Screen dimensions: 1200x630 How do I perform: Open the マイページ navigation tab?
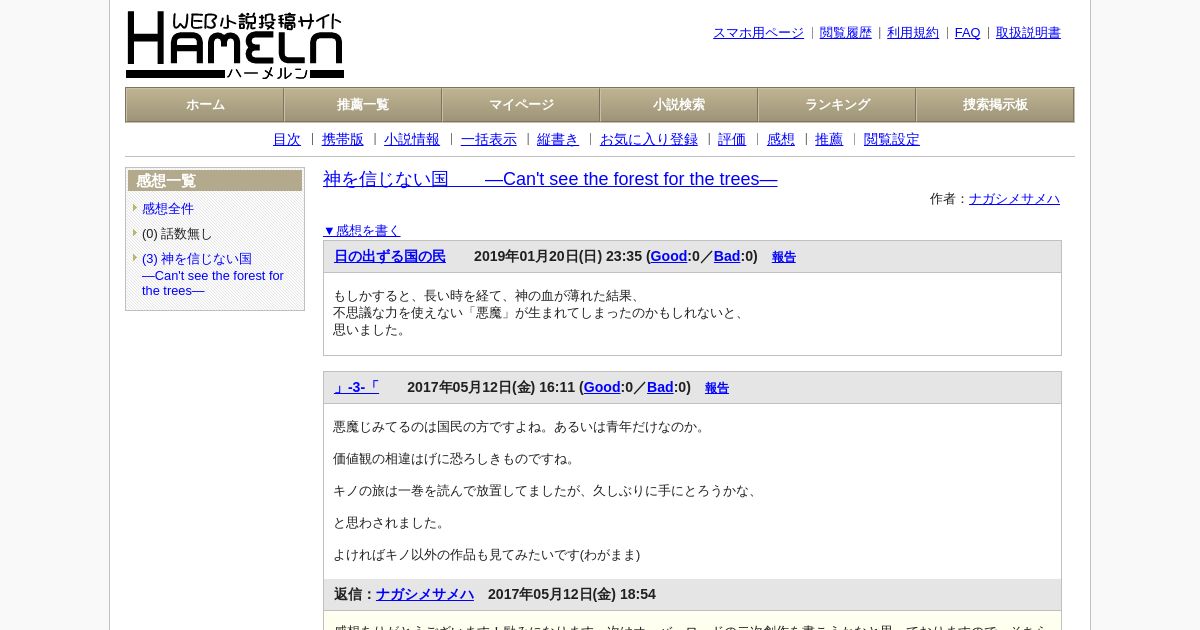click(521, 105)
